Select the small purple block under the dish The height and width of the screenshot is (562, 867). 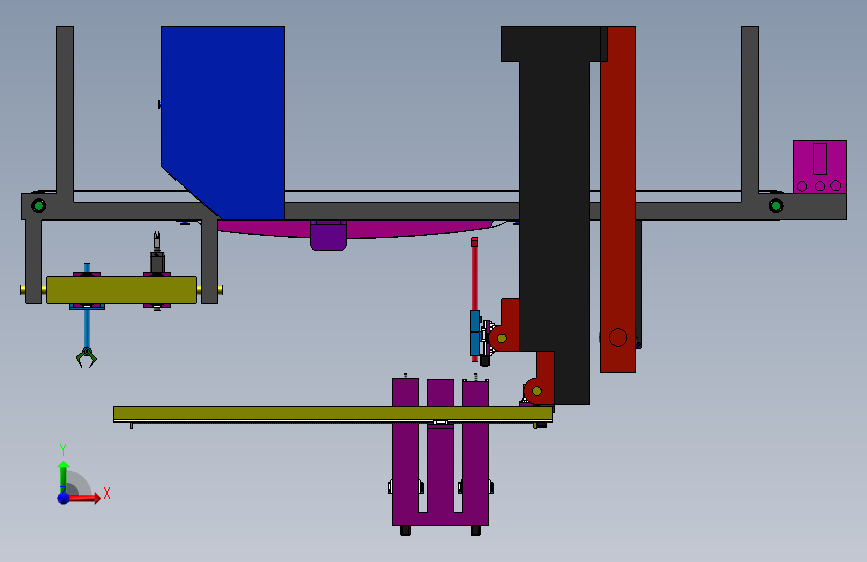[x=328, y=235]
